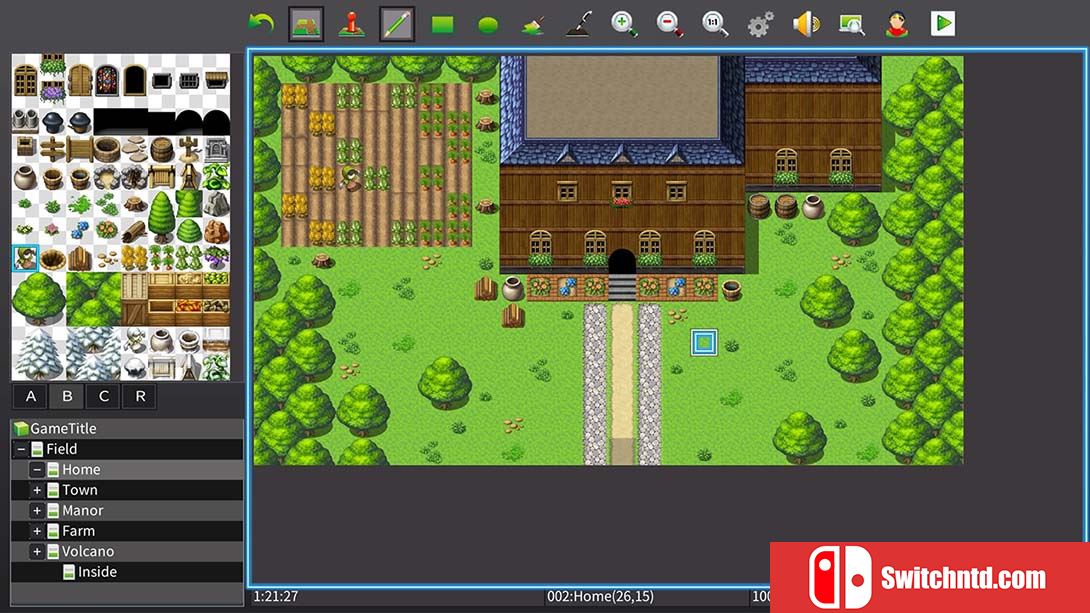Click the farmer character in crop field
Image resolution: width=1090 pixels, height=613 pixels.
[350, 178]
